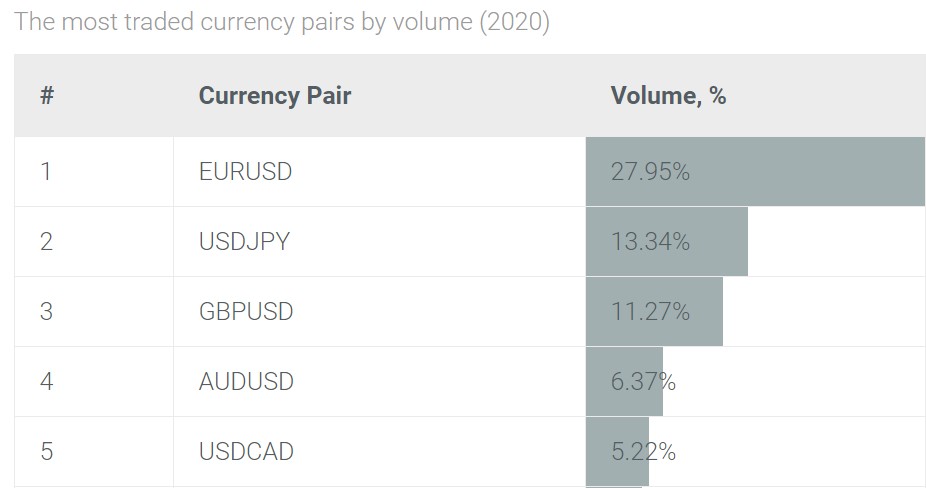Click the 'most traded currency pairs' table title

(x=282, y=22)
